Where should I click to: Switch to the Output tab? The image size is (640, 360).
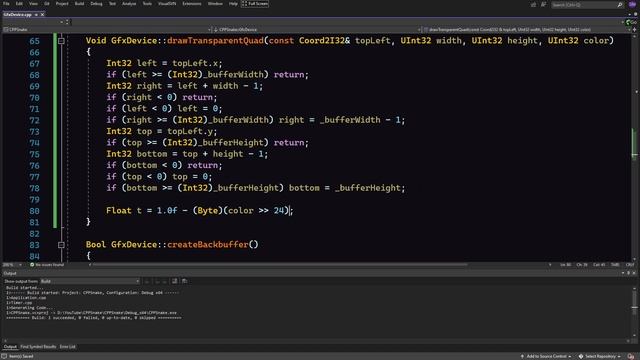[x=10, y=347]
